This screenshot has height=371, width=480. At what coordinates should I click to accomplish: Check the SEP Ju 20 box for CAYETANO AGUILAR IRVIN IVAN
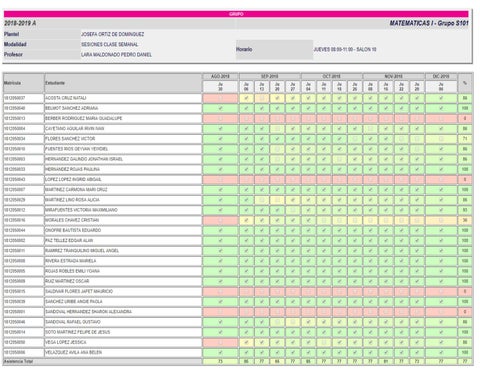click(x=277, y=129)
